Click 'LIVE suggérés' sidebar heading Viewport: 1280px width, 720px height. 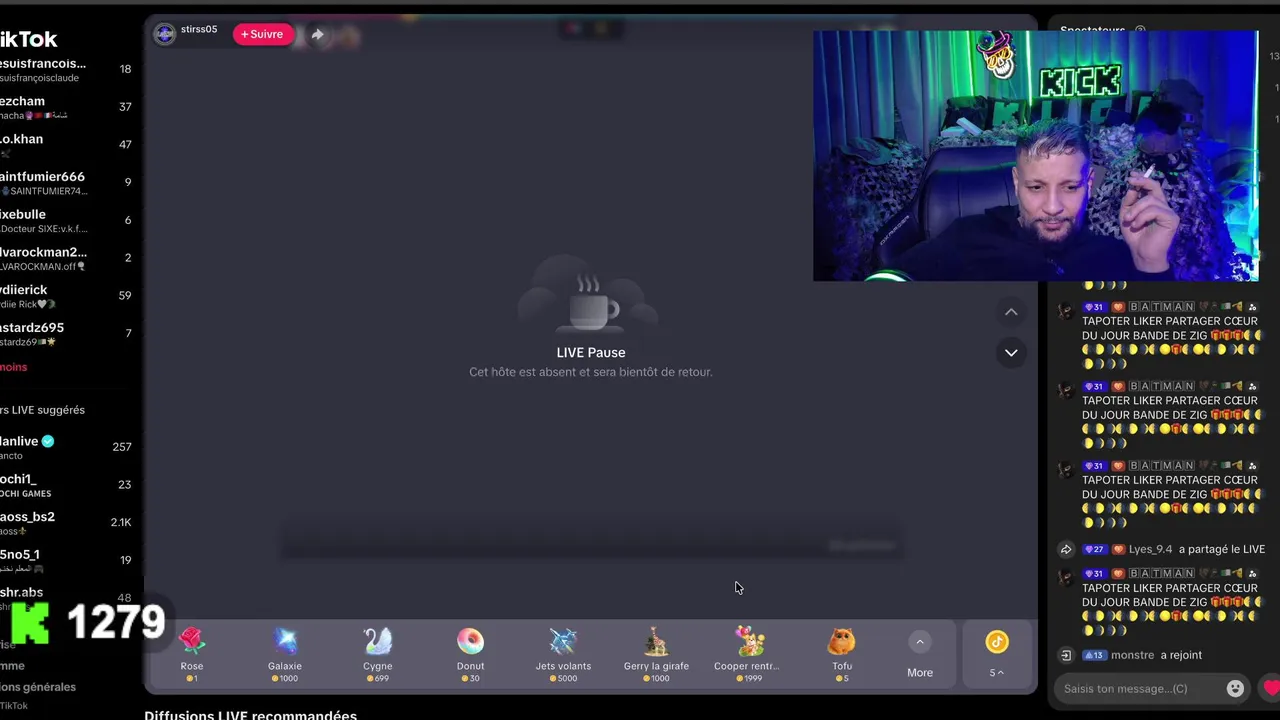[42, 410]
